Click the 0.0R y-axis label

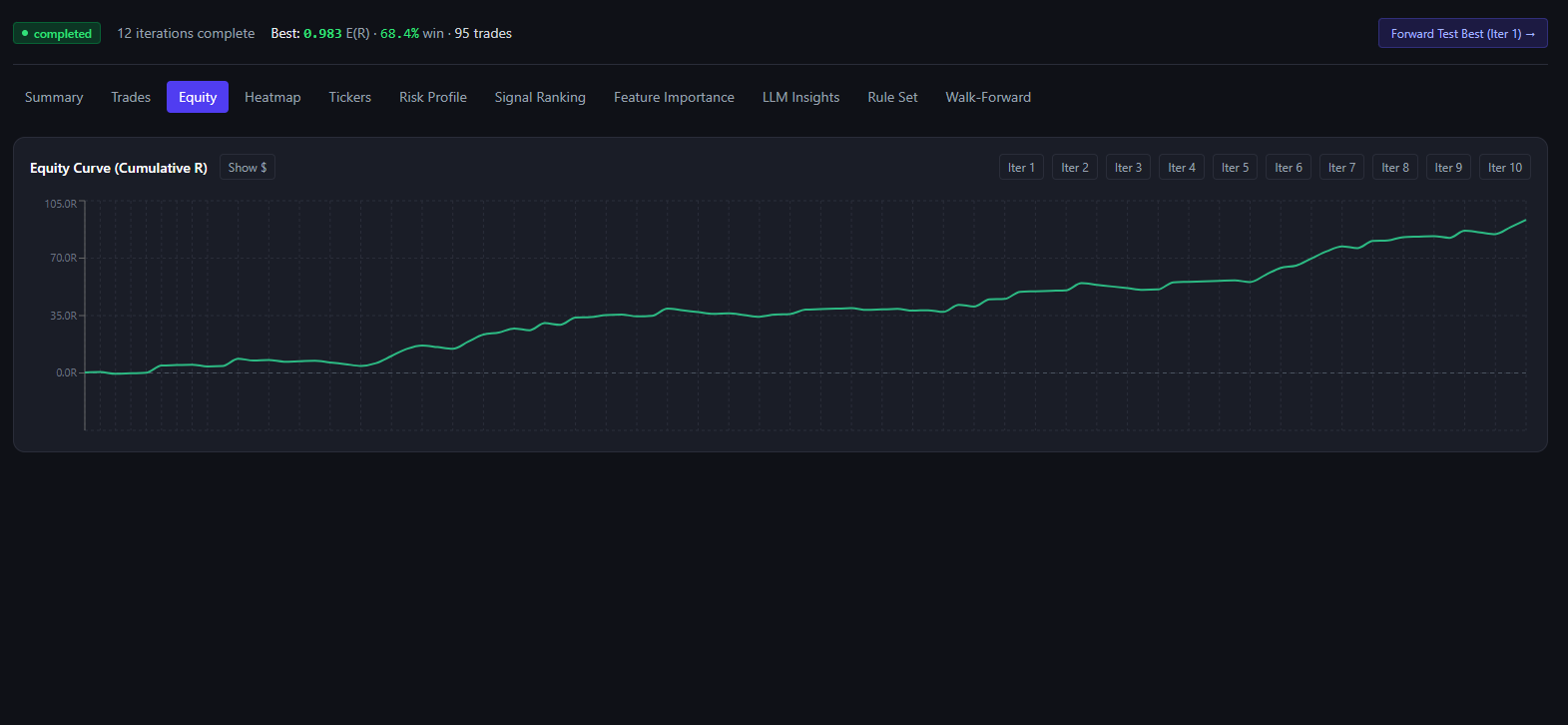[66, 372]
